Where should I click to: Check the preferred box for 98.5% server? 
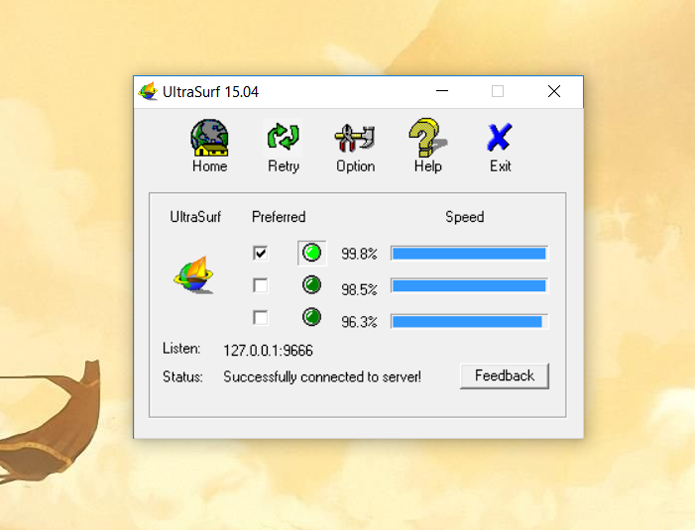pyautogui.click(x=260, y=285)
